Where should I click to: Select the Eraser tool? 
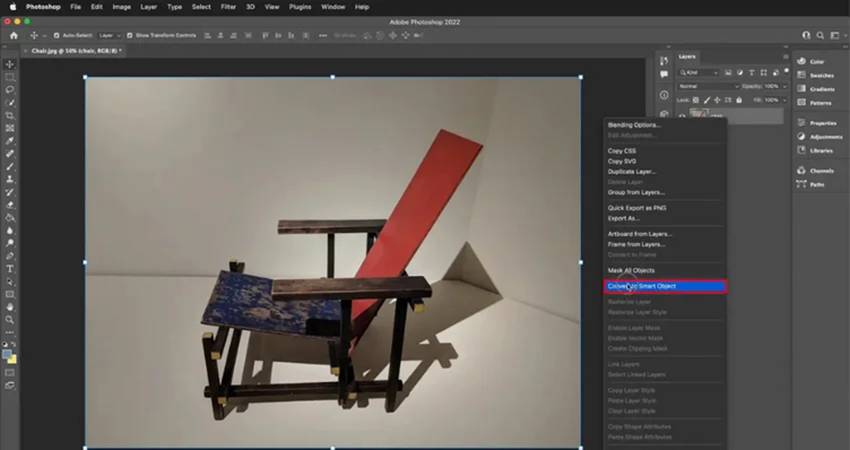[10, 205]
